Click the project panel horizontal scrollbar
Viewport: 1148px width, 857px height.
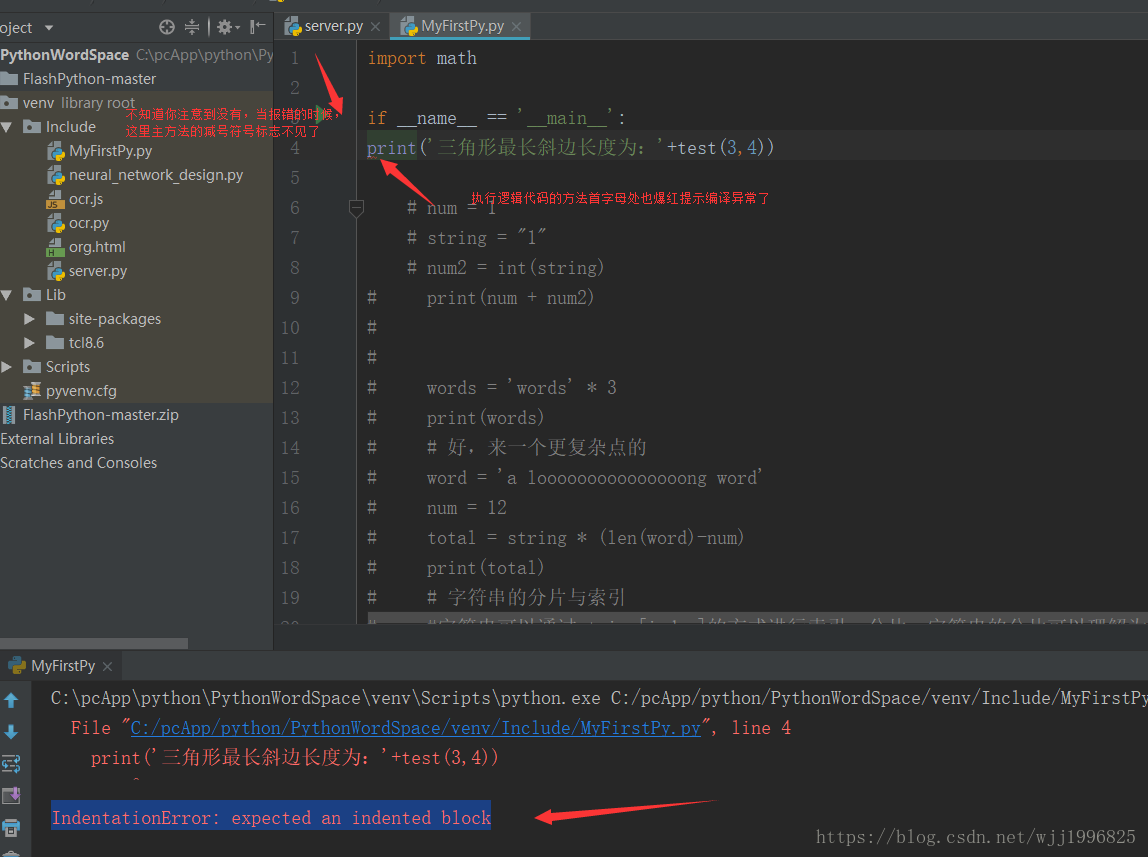click(x=94, y=643)
